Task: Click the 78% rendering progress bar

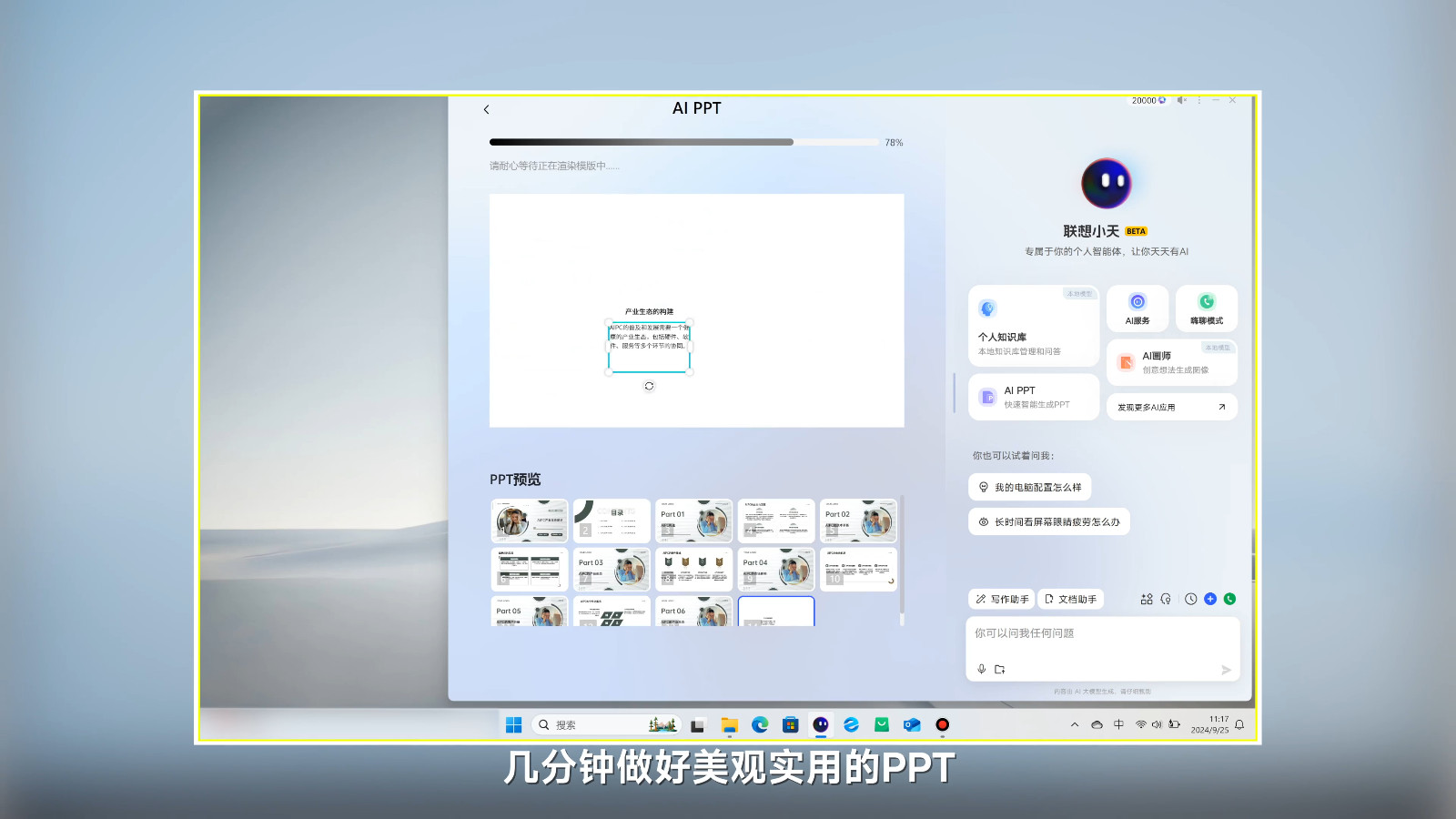Action: pos(684,142)
